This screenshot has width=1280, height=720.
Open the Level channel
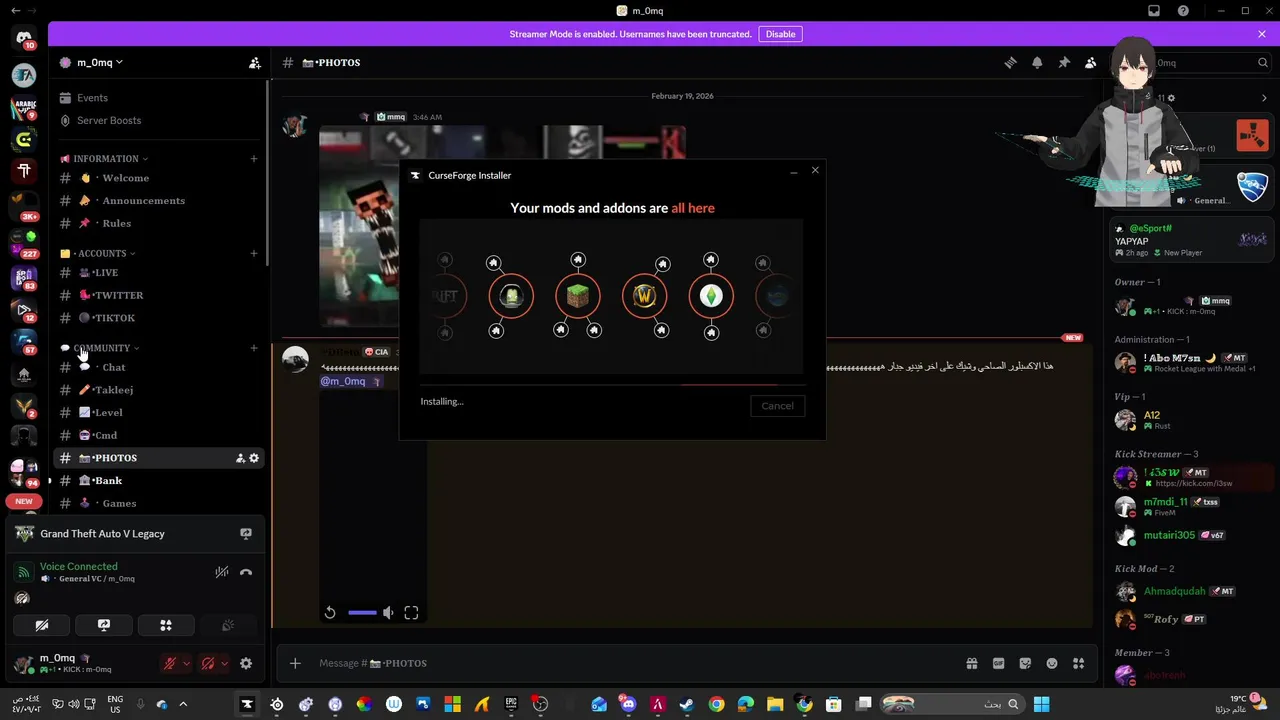(158, 412)
